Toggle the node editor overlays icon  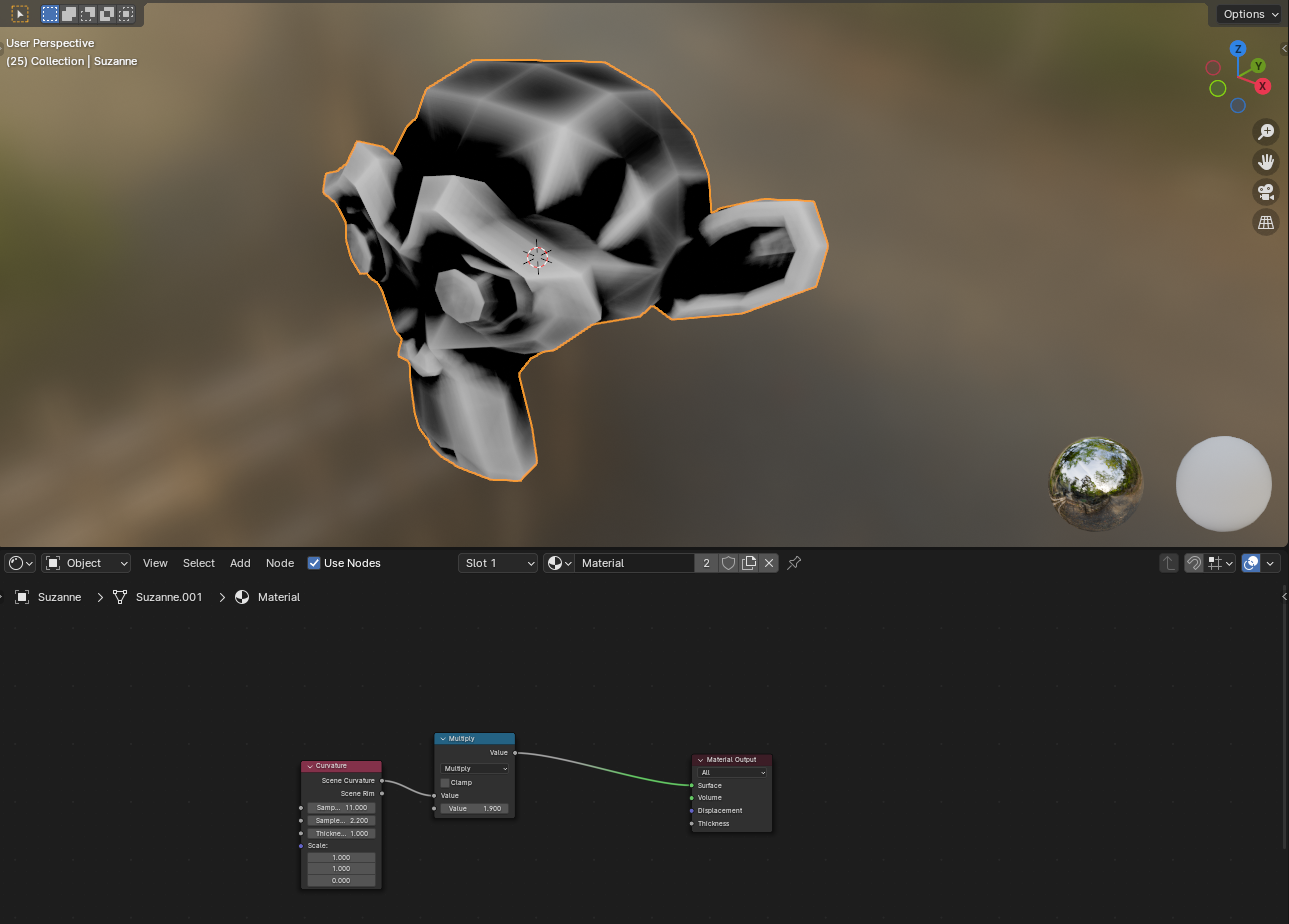1251,563
